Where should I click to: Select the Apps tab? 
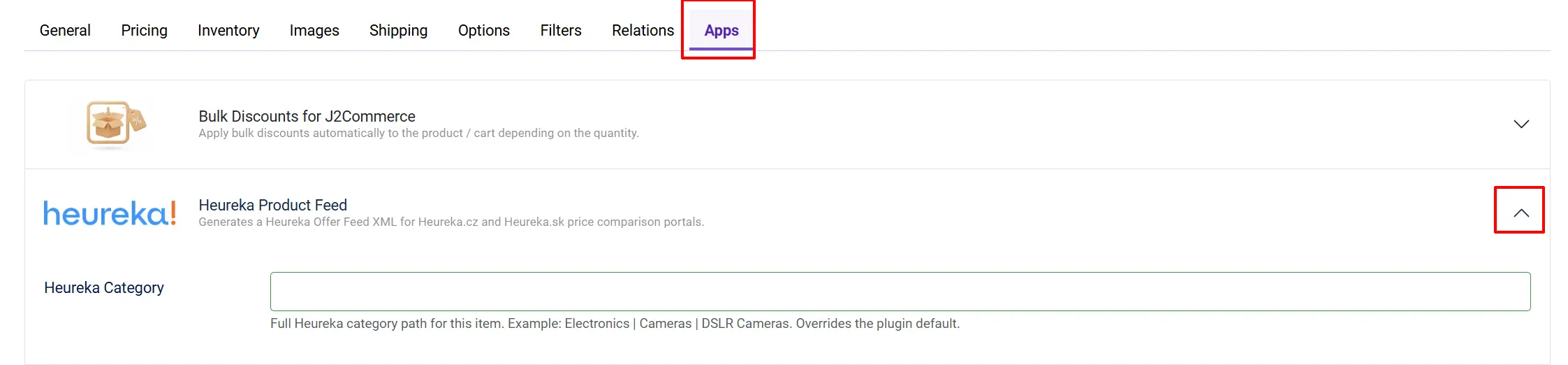point(721,31)
